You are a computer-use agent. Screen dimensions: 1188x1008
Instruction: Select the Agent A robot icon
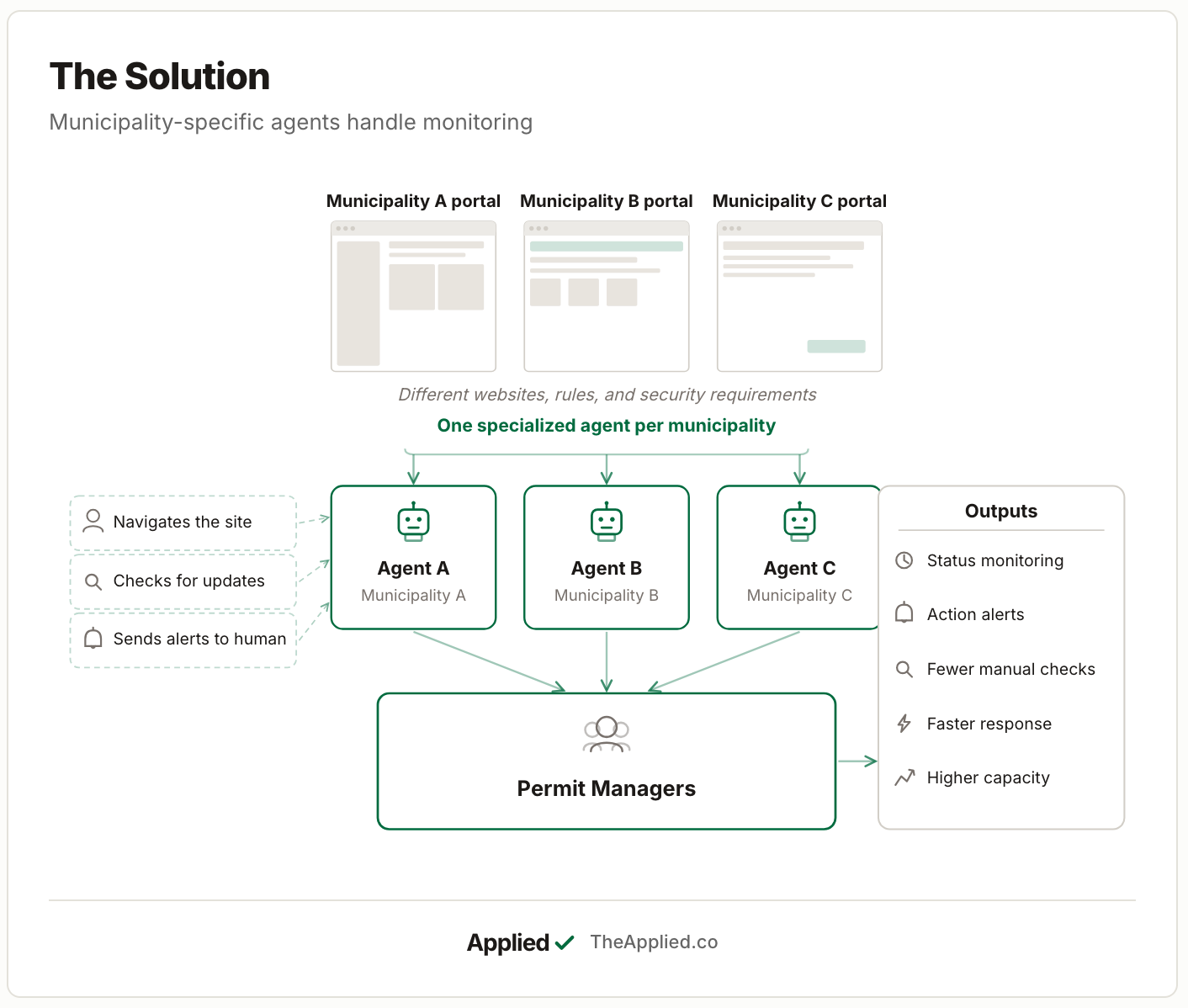click(x=413, y=522)
